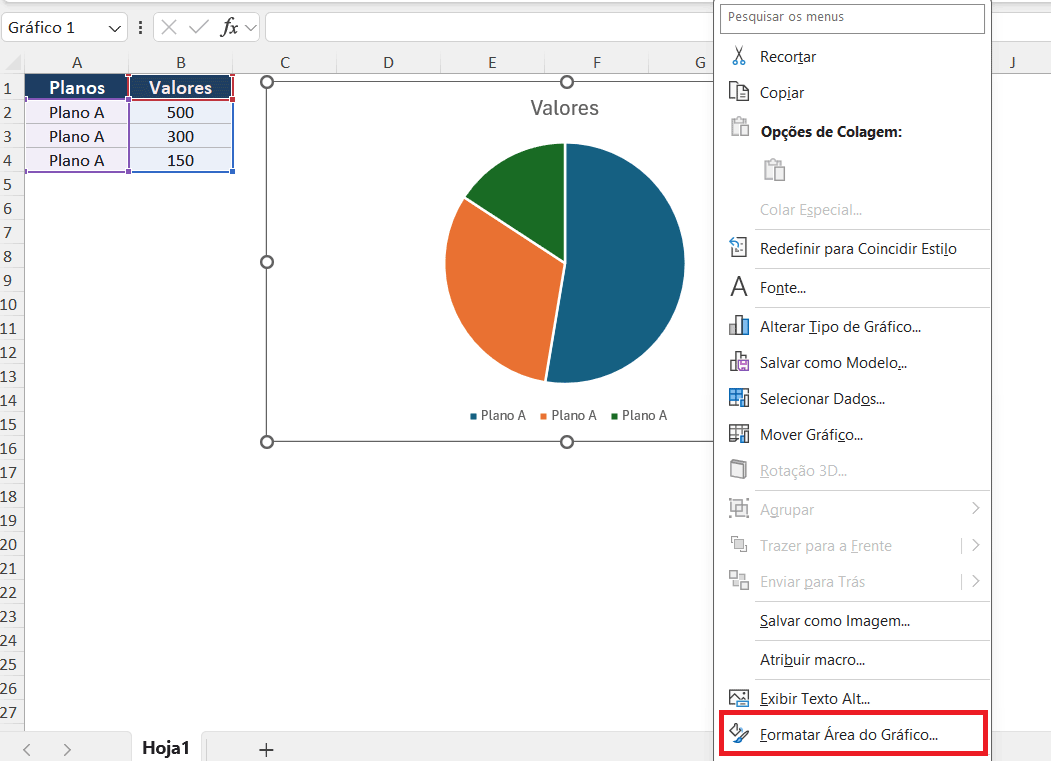Click the insert function fx button

coord(229,28)
